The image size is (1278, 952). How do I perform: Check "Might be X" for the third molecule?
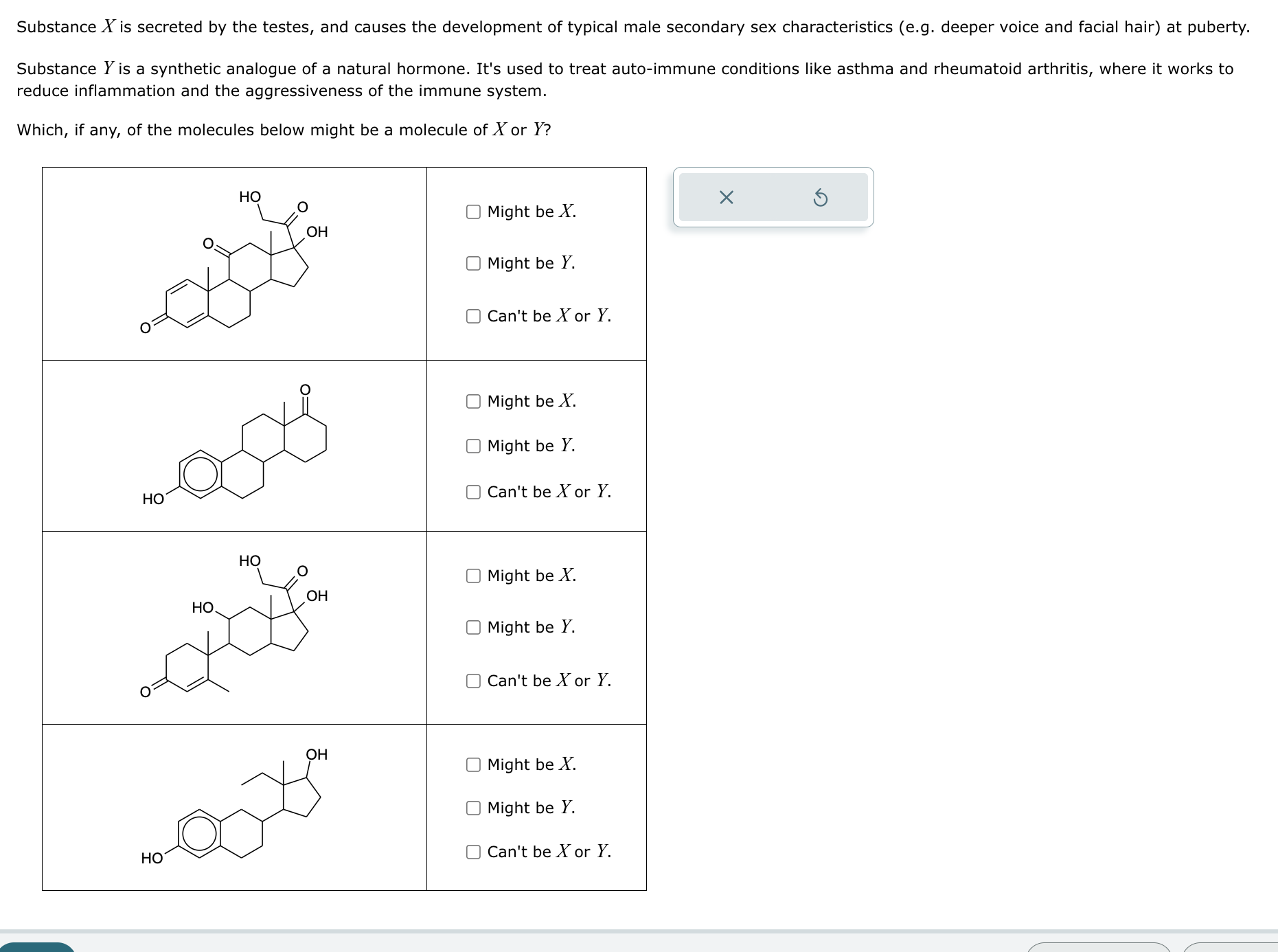[472, 576]
